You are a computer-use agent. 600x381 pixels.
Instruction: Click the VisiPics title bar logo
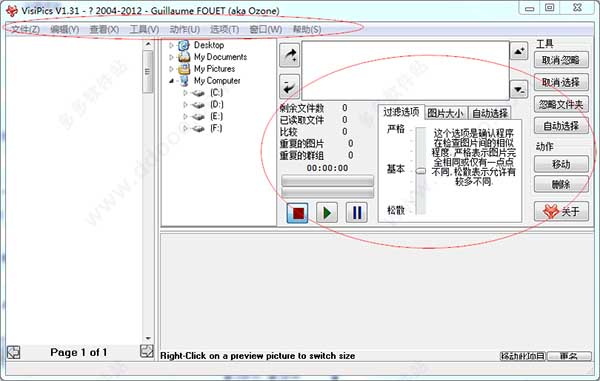coord(11,11)
